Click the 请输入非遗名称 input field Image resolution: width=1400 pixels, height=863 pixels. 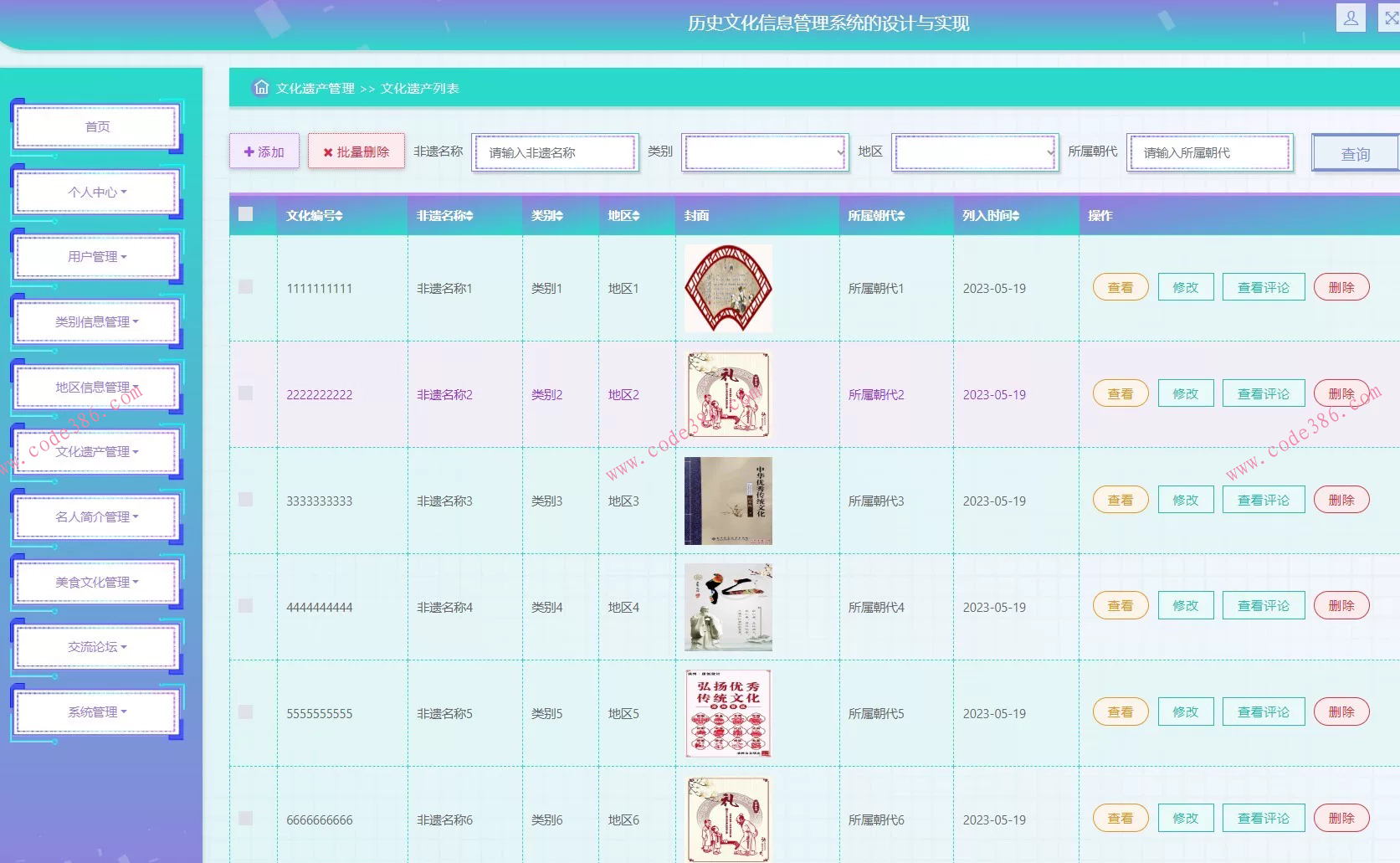click(x=555, y=152)
